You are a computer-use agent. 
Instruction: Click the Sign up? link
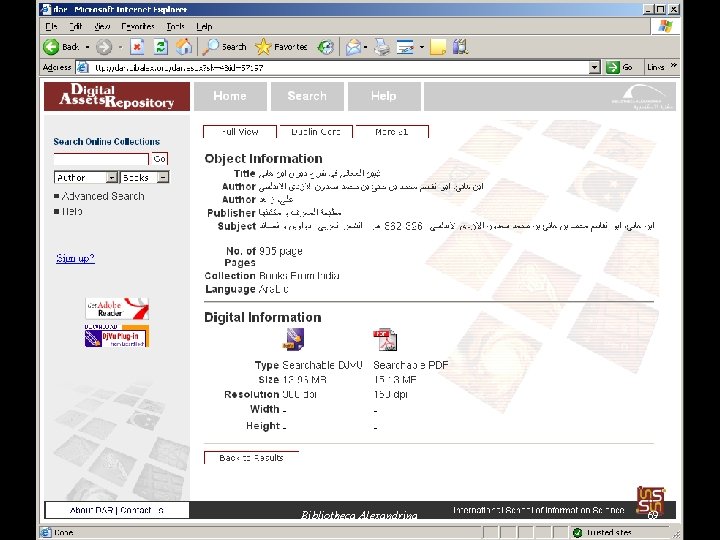click(75, 258)
